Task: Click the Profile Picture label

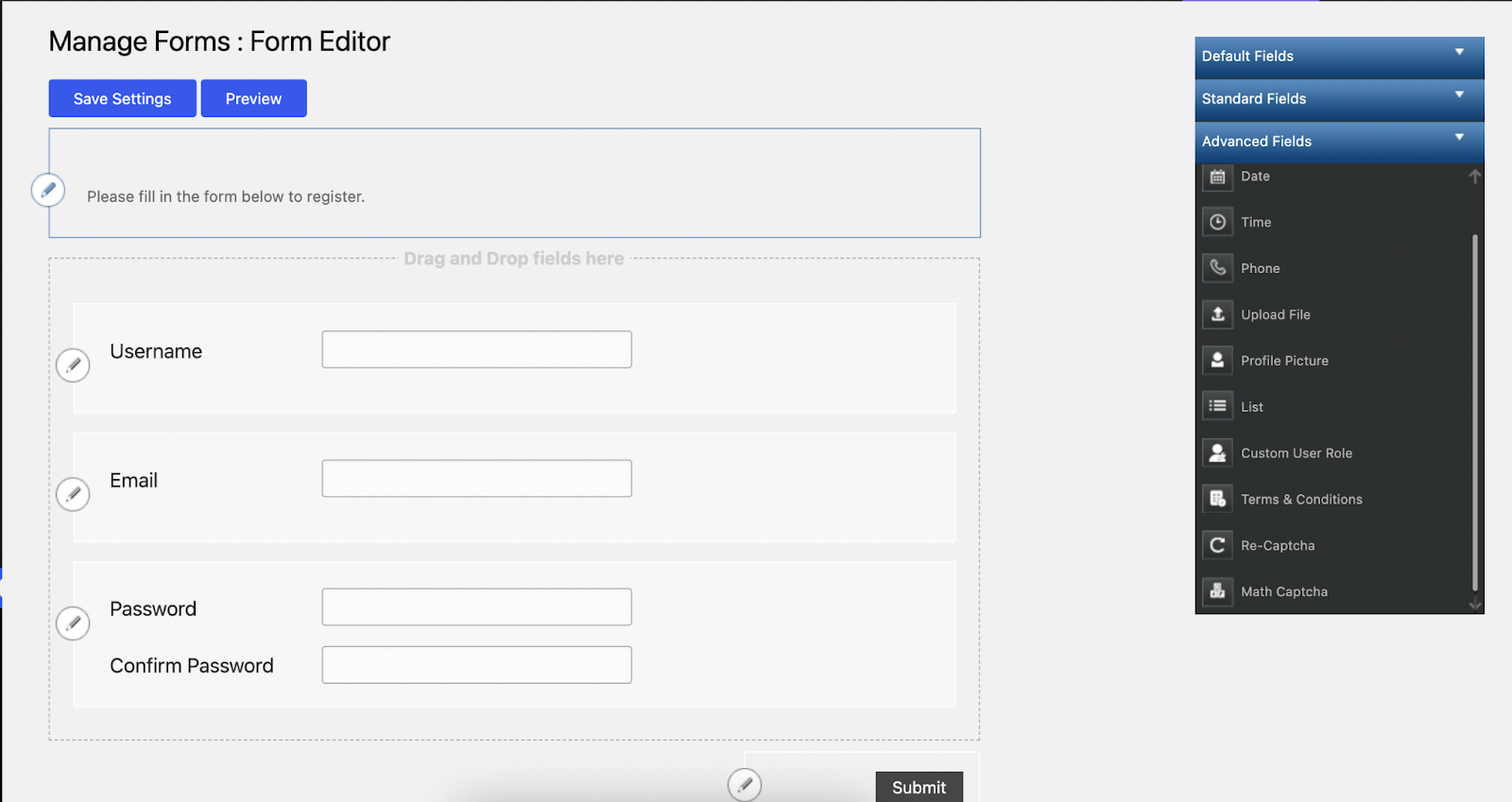Action: pyautogui.click(x=1284, y=361)
